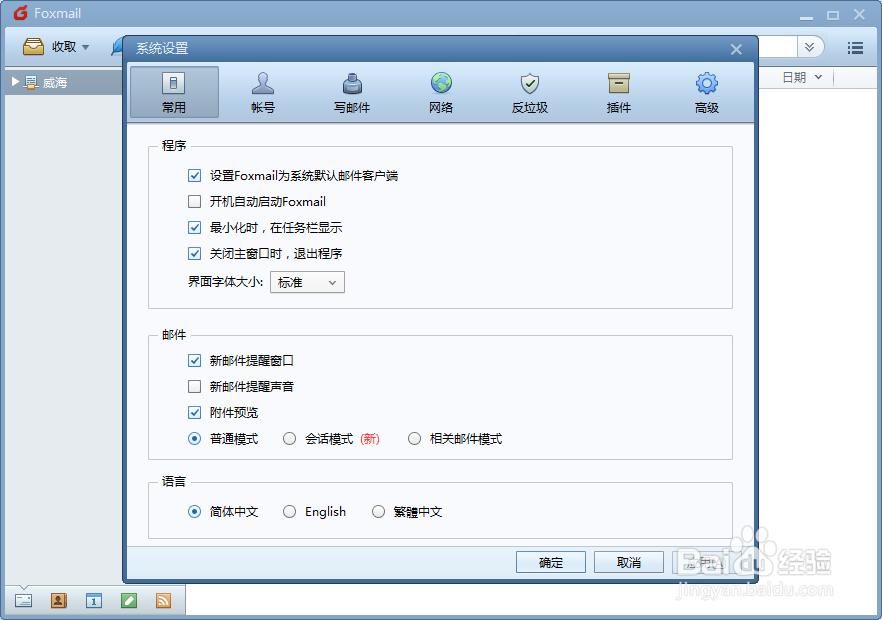This screenshot has width=882, height=620.
Task: Maximize the Foxmail main window
Action: pos(833,15)
